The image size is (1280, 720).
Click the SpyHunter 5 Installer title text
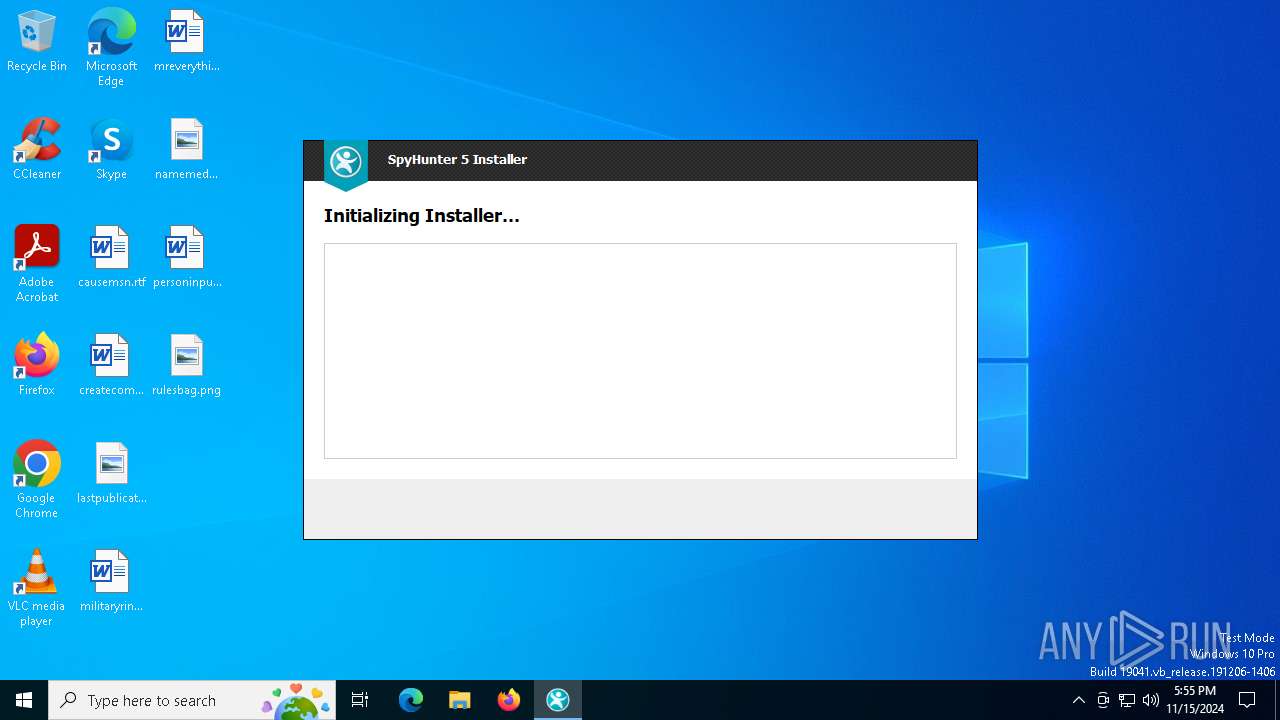click(457, 160)
